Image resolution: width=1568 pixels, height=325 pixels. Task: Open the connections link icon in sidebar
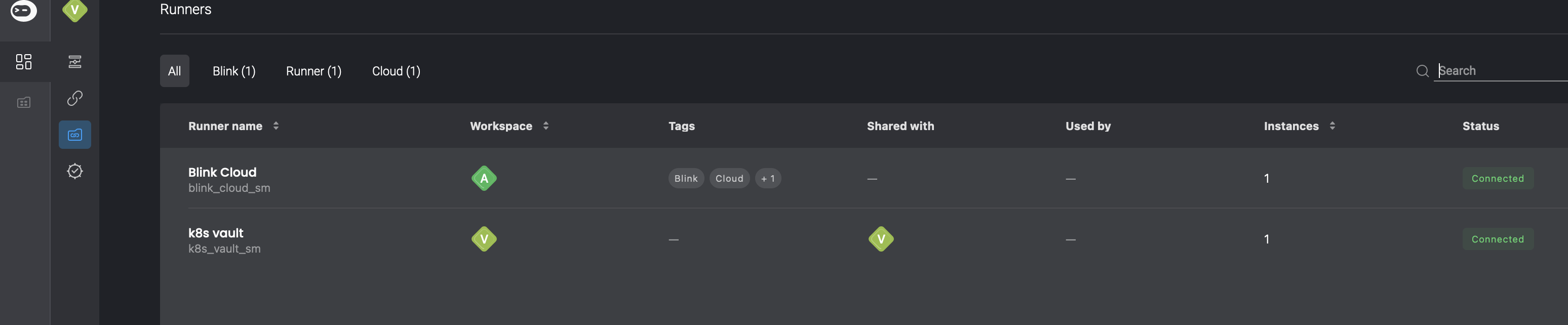pos(75,98)
